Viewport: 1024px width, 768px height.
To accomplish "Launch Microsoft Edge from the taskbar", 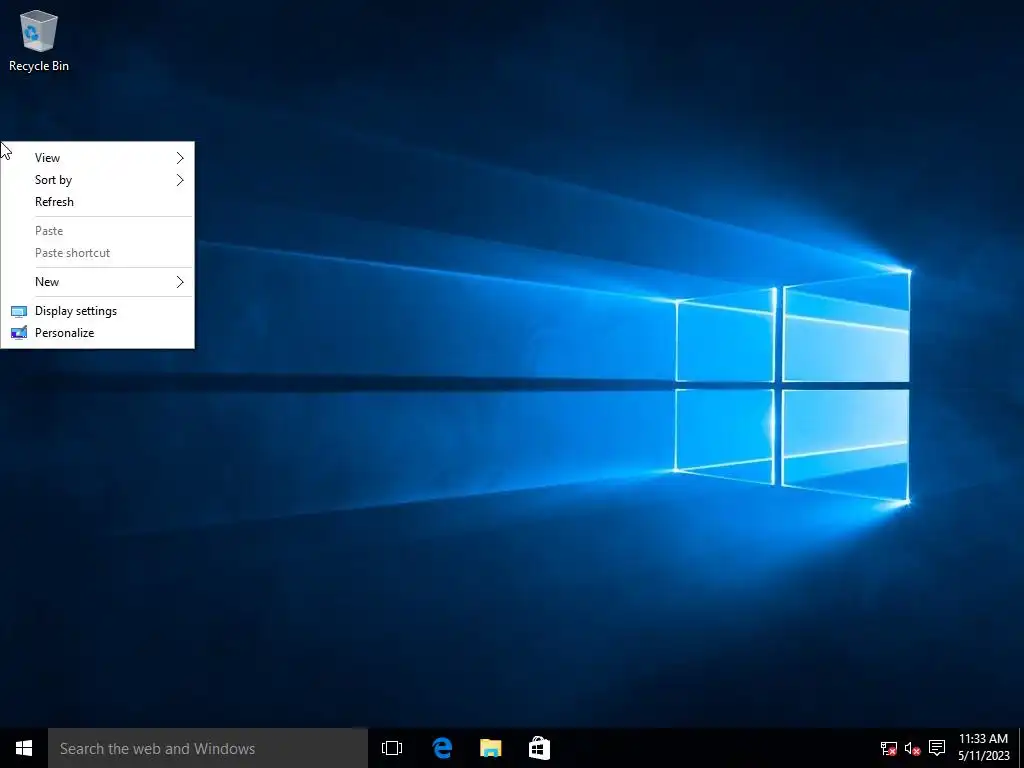I will [x=442, y=748].
